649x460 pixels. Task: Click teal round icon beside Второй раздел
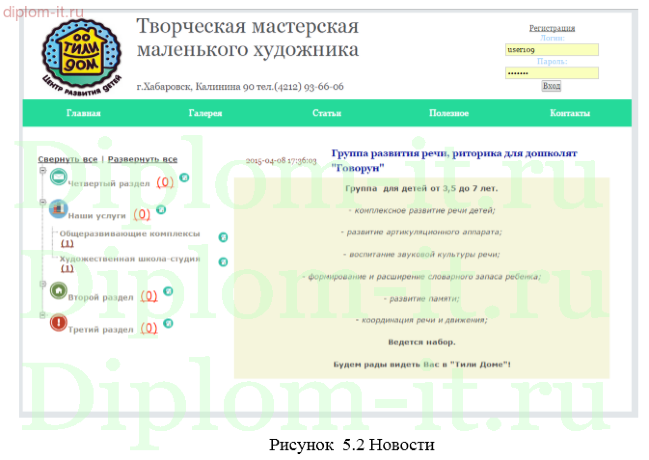[x=168, y=291]
